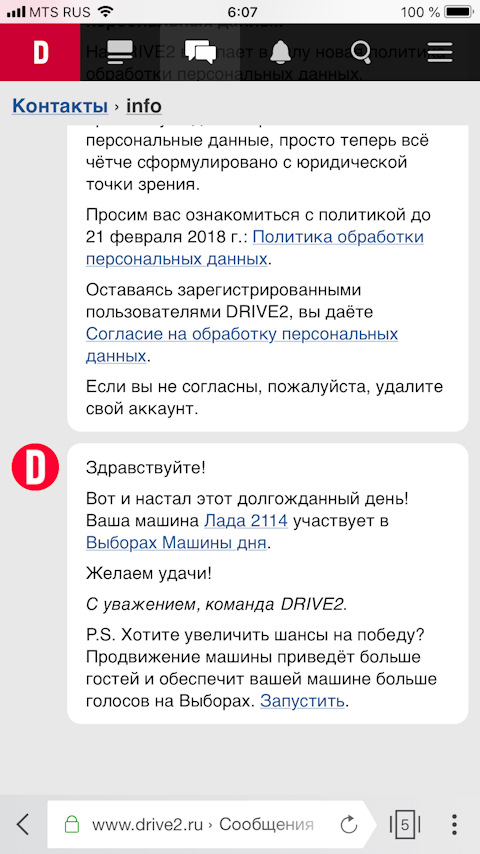Screen dimensions: 480x854
Task: Click the search magnifier icon
Action: (x=360, y=53)
